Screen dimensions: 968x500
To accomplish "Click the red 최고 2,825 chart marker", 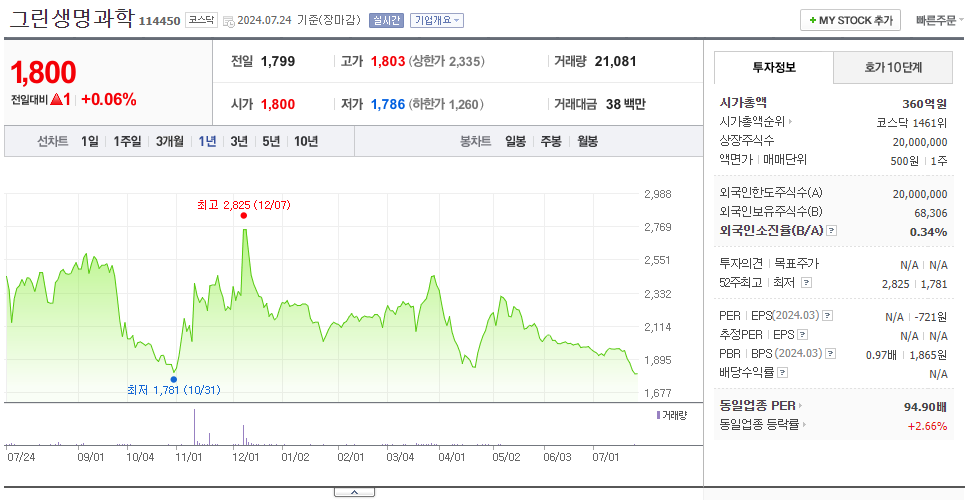I will pyautogui.click(x=244, y=215).
